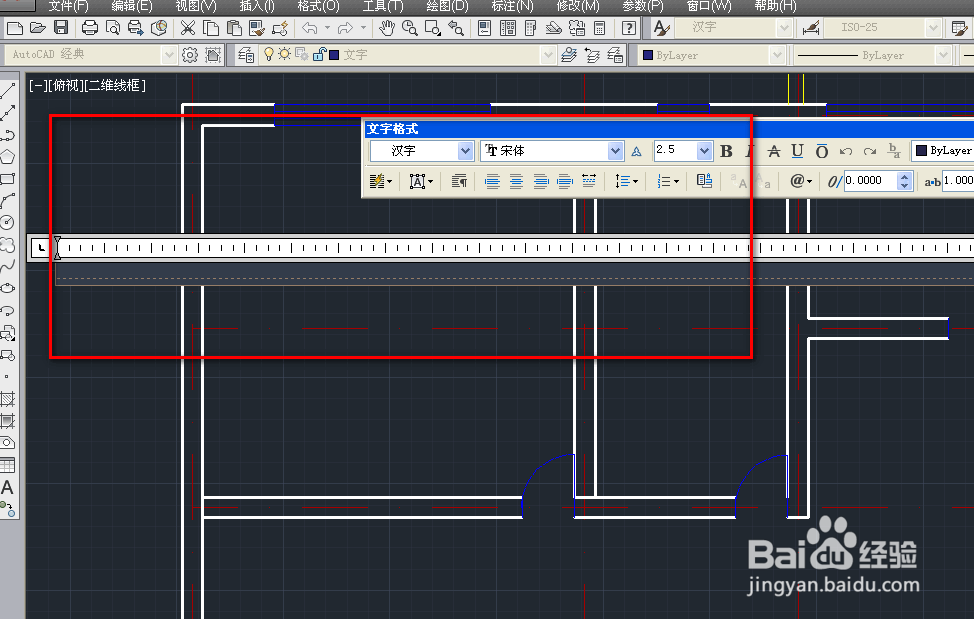Click the Copy icon in the toolbar
Image resolution: width=974 pixels, height=619 pixels.
211,28
